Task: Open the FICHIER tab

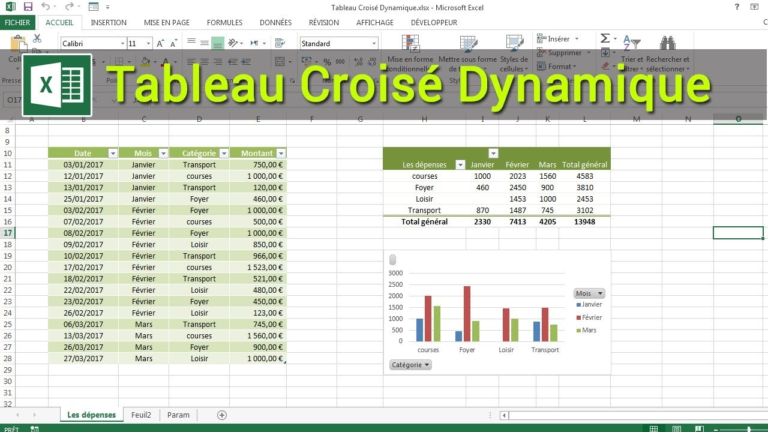Action: click(x=17, y=23)
